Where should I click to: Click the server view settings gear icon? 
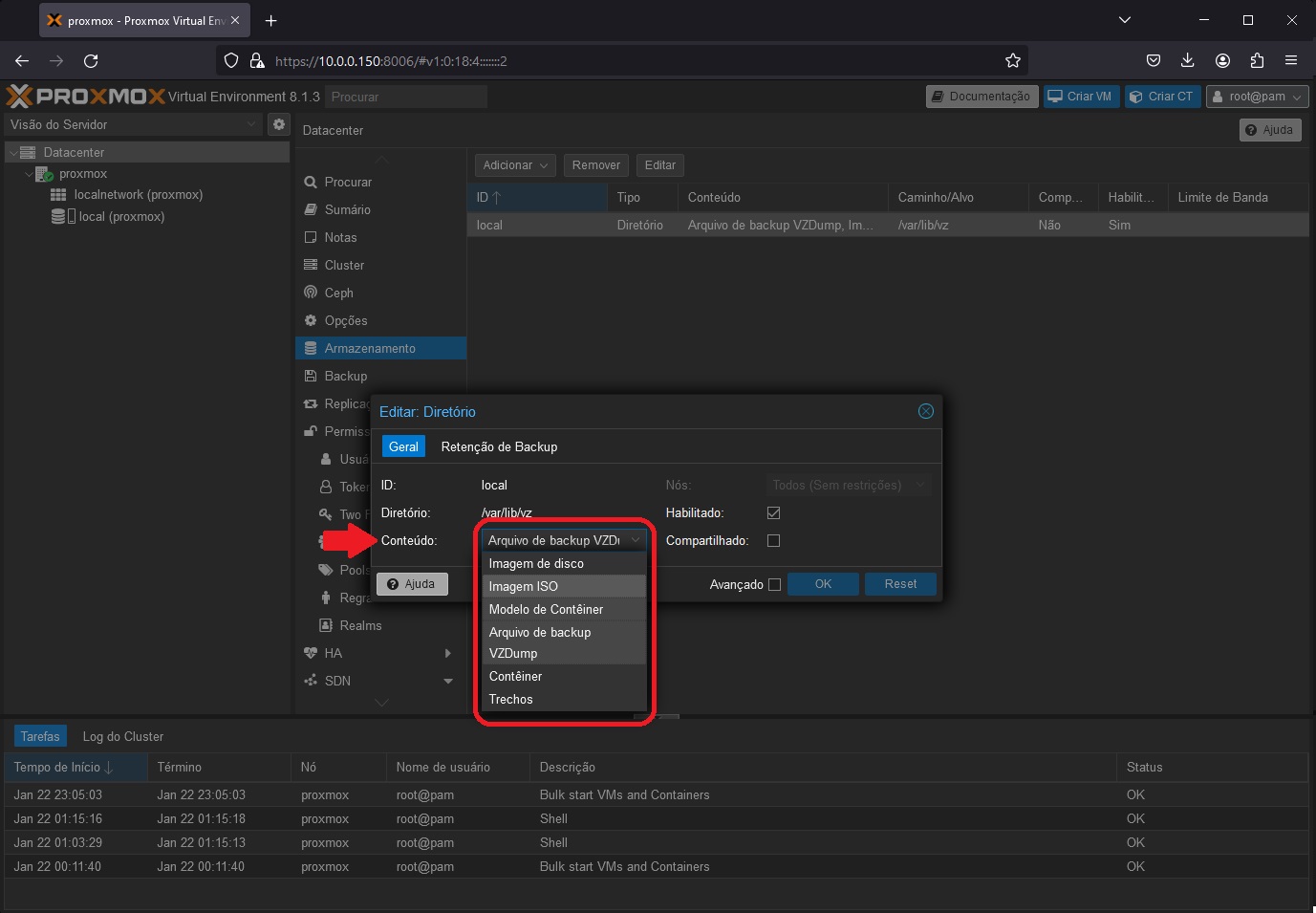coord(279,124)
